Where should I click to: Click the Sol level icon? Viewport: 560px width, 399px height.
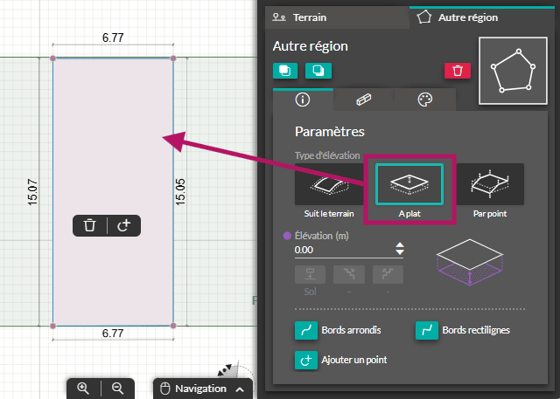click(310, 274)
